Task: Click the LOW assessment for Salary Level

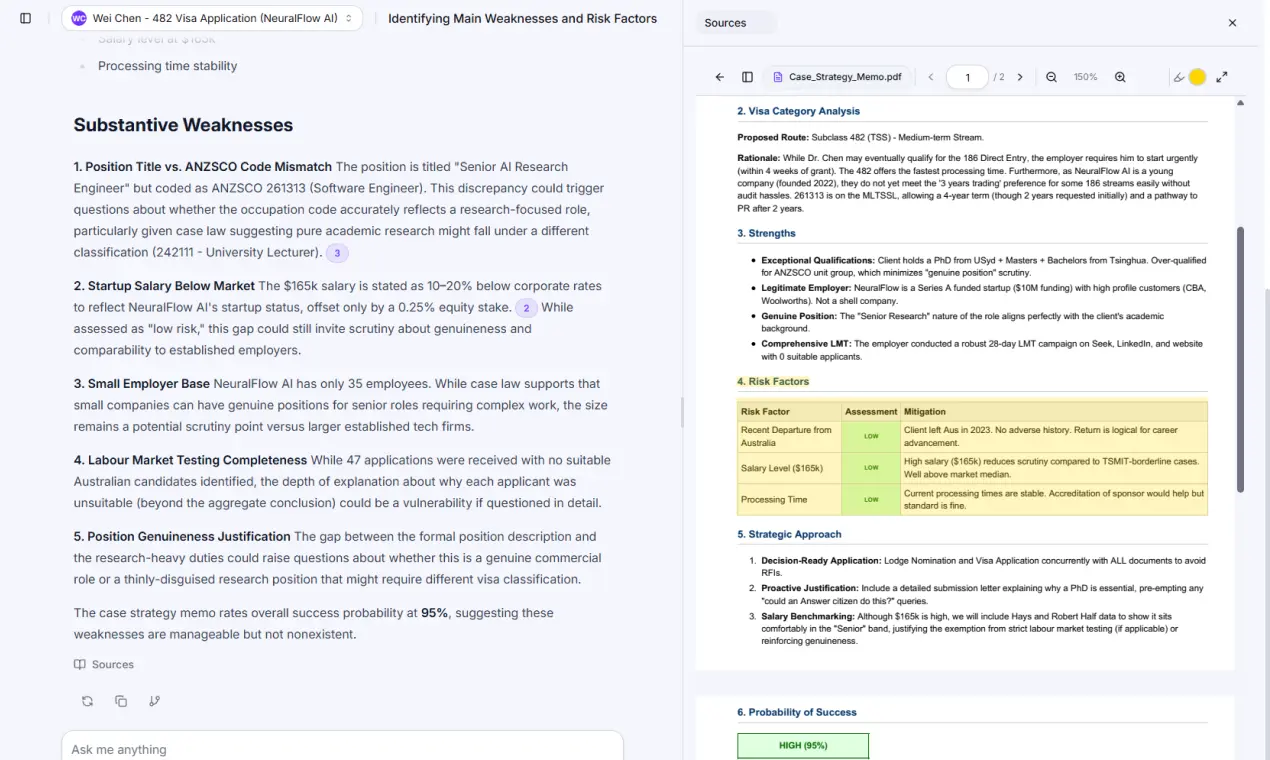Action: pyautogui.click(x=871, y=468)
